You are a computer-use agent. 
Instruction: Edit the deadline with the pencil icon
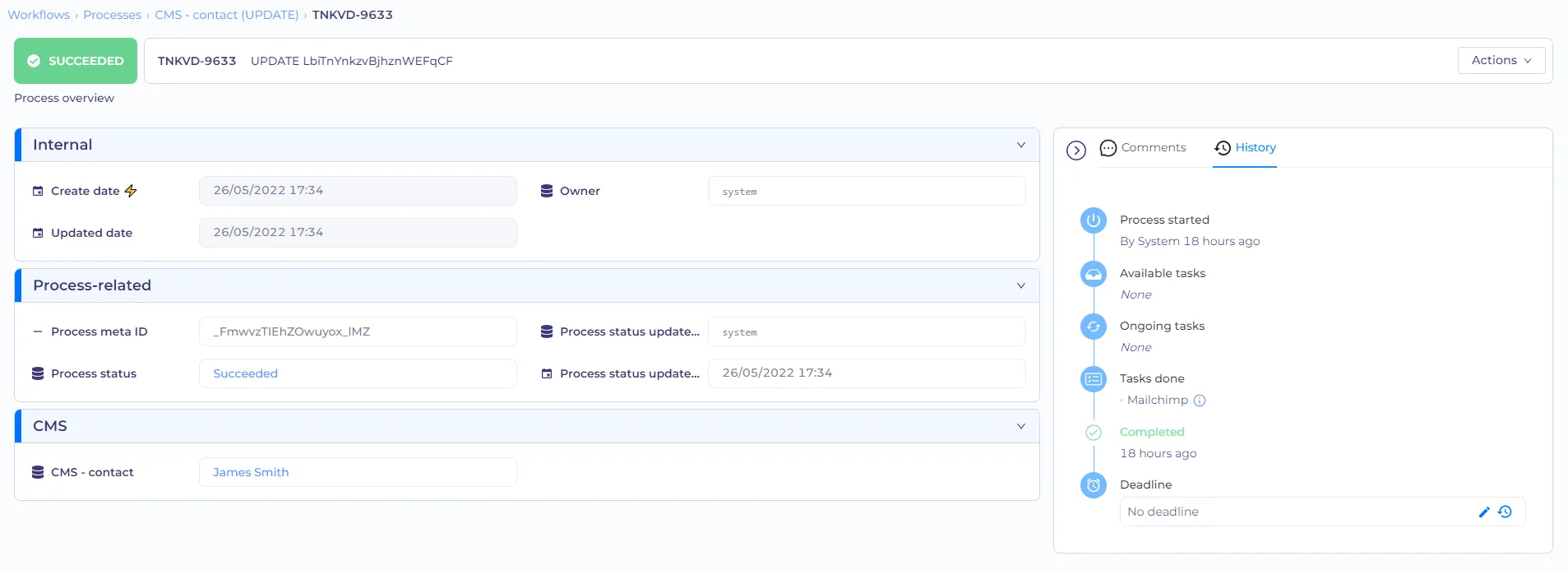[1484, 512]
